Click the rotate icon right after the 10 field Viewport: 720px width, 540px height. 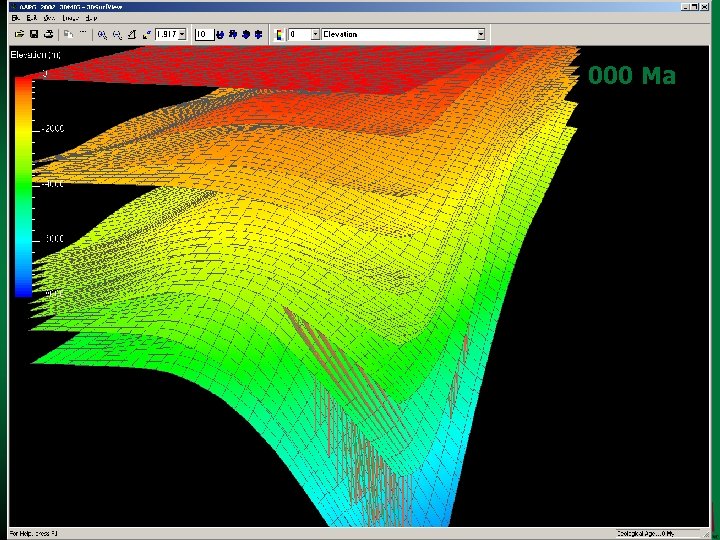(x=221, y=34)
